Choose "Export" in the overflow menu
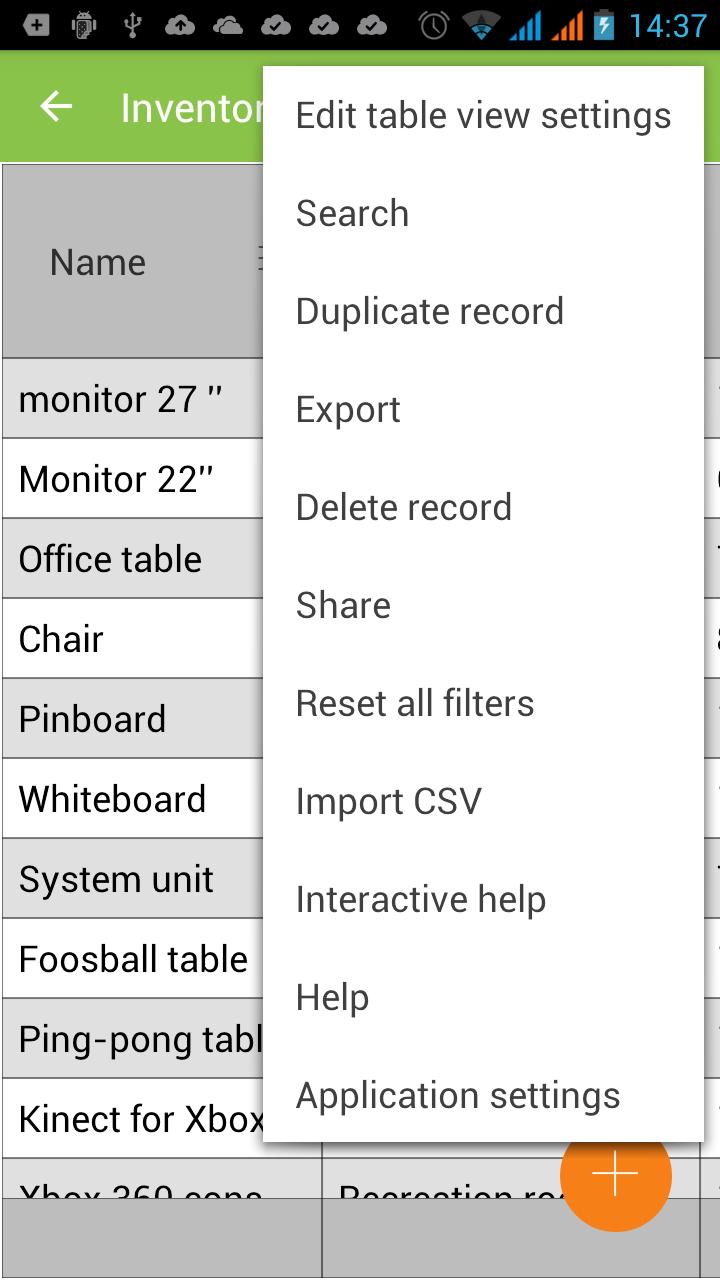 tap(347, 408)
